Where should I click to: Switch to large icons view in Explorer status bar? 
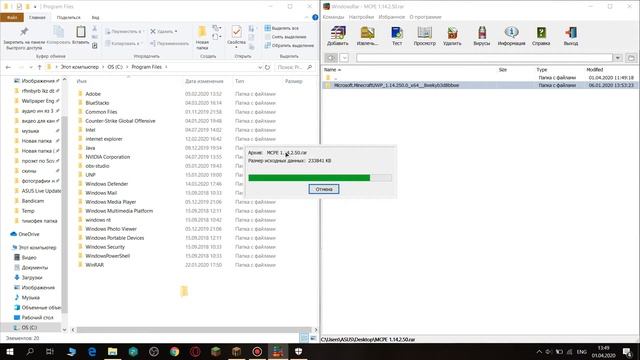(313, 338)
